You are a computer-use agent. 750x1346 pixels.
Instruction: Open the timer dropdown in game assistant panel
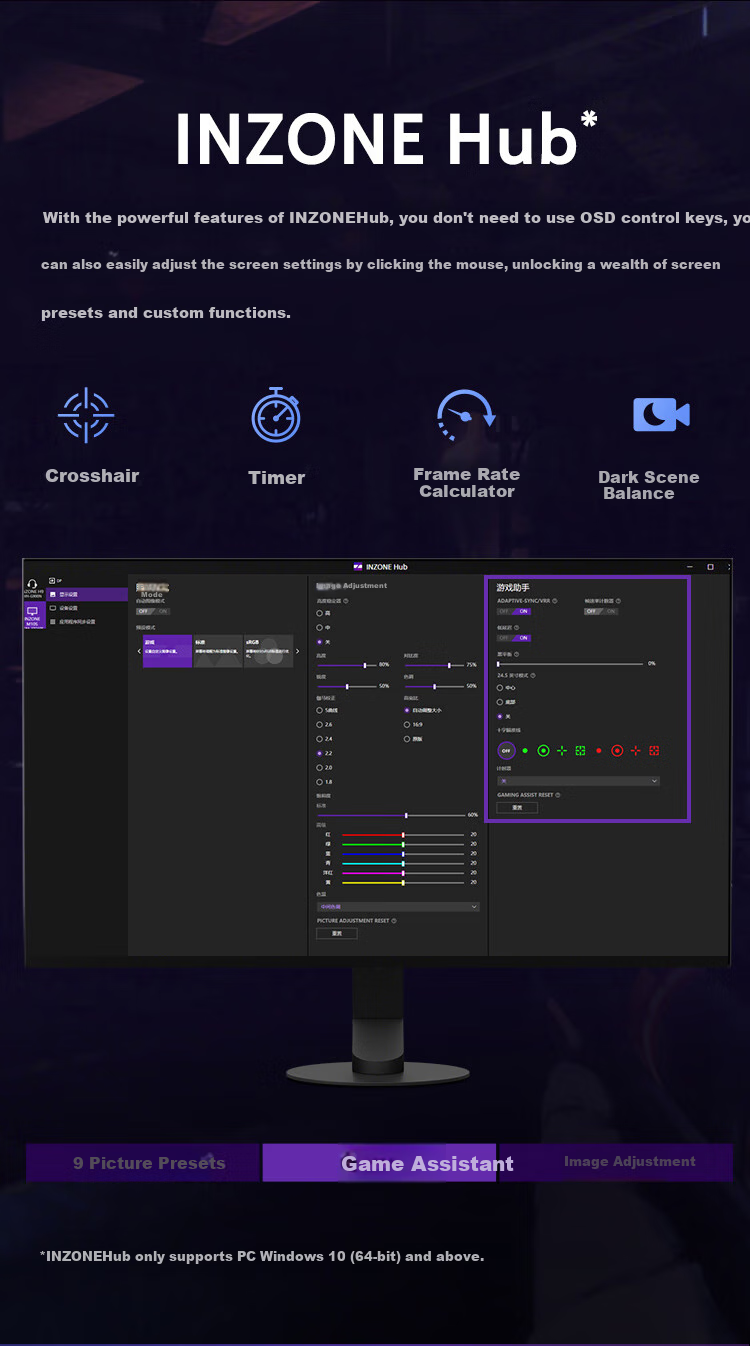(578, 781)
